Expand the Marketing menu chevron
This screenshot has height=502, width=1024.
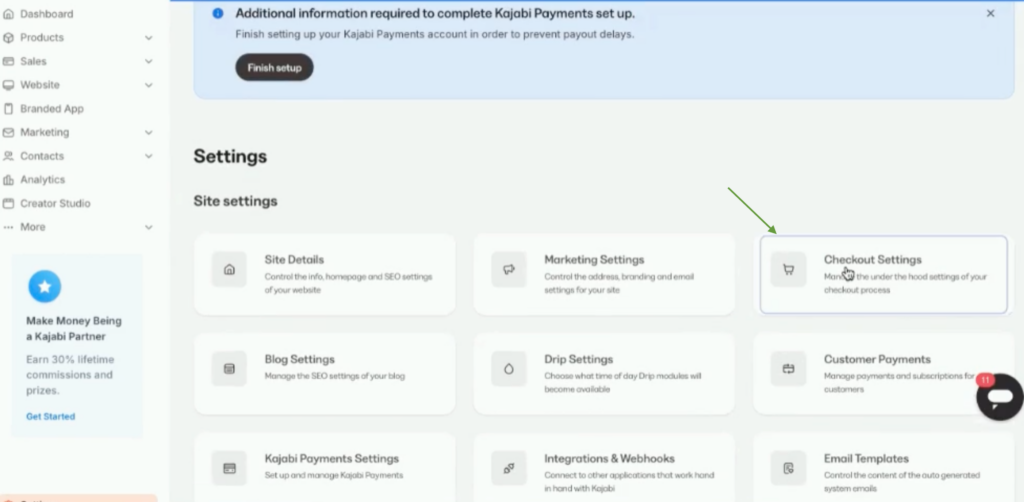tap(148, 133)
